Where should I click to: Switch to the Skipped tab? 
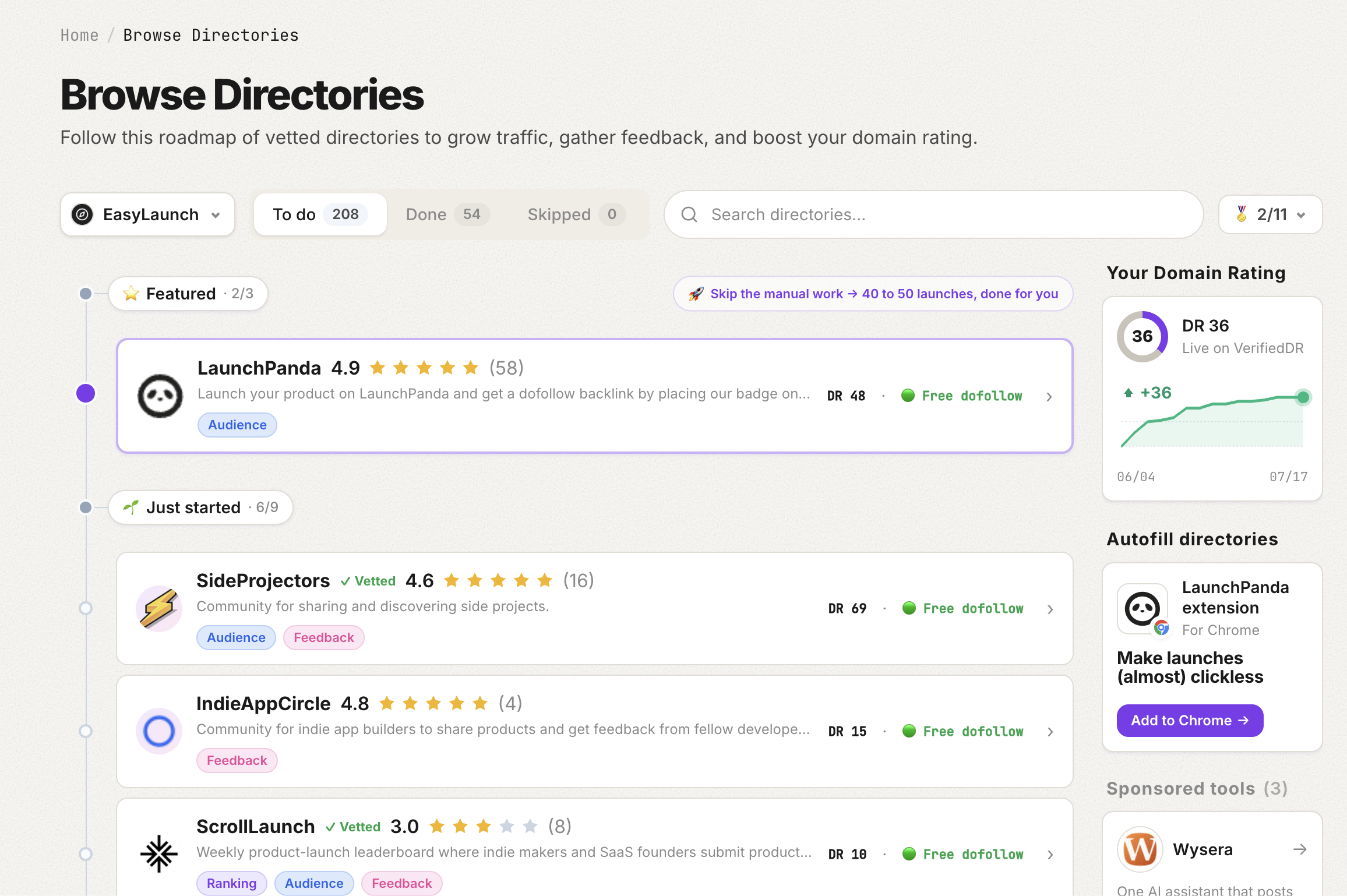tap(576, 214)
